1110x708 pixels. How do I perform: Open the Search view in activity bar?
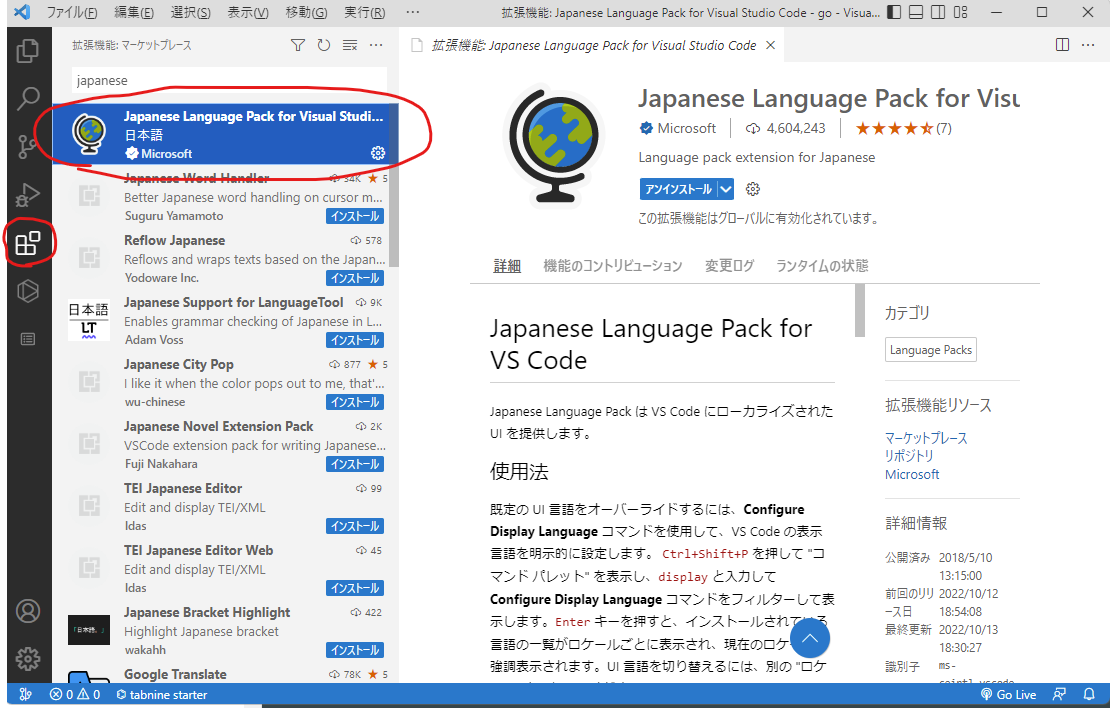click(x=28, y=98)
